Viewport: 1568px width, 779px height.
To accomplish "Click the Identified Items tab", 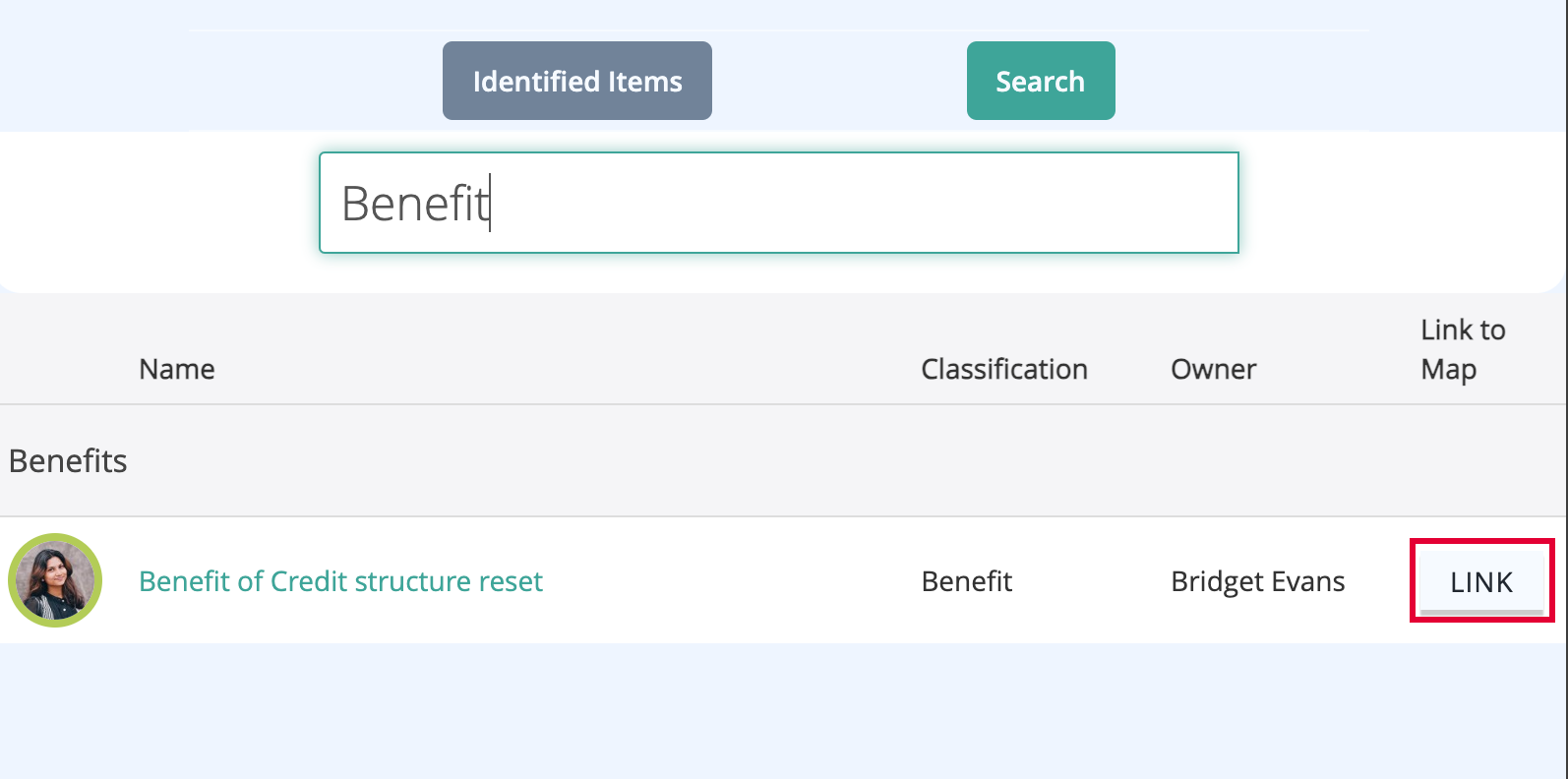I will click(x=576, y=81).
